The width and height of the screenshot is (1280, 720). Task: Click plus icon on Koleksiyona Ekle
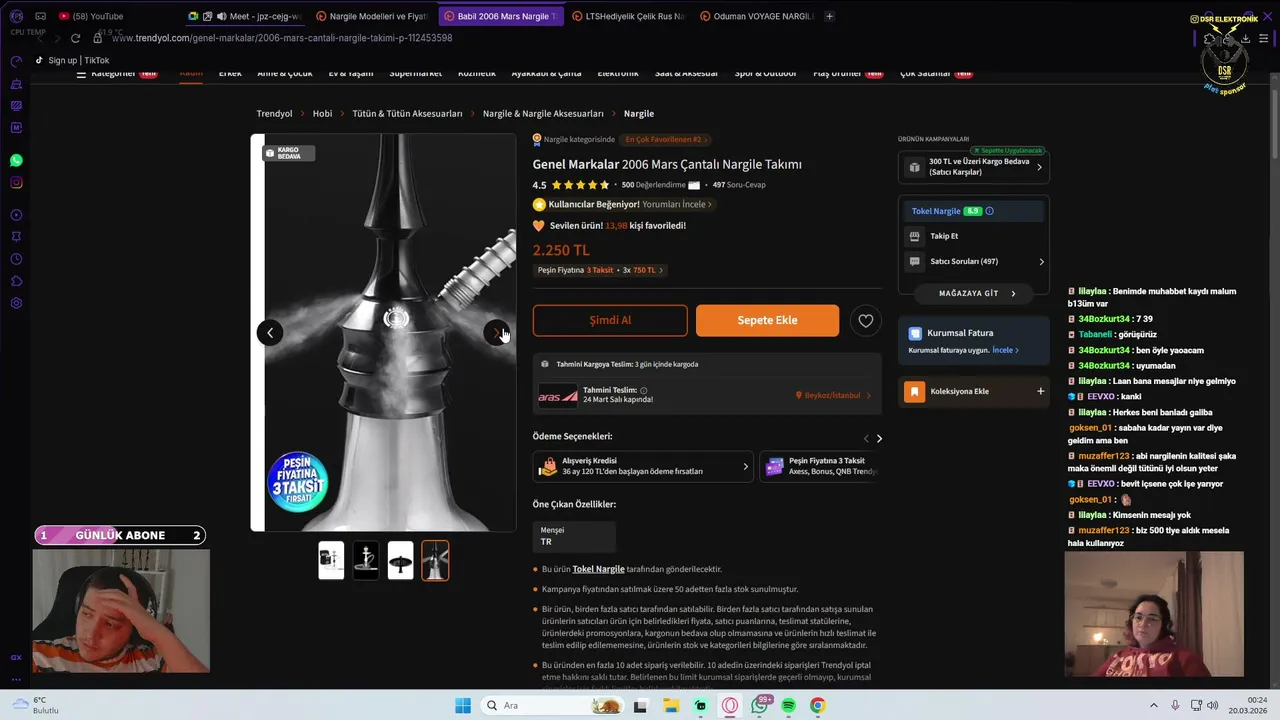(x=1040, y=391)
